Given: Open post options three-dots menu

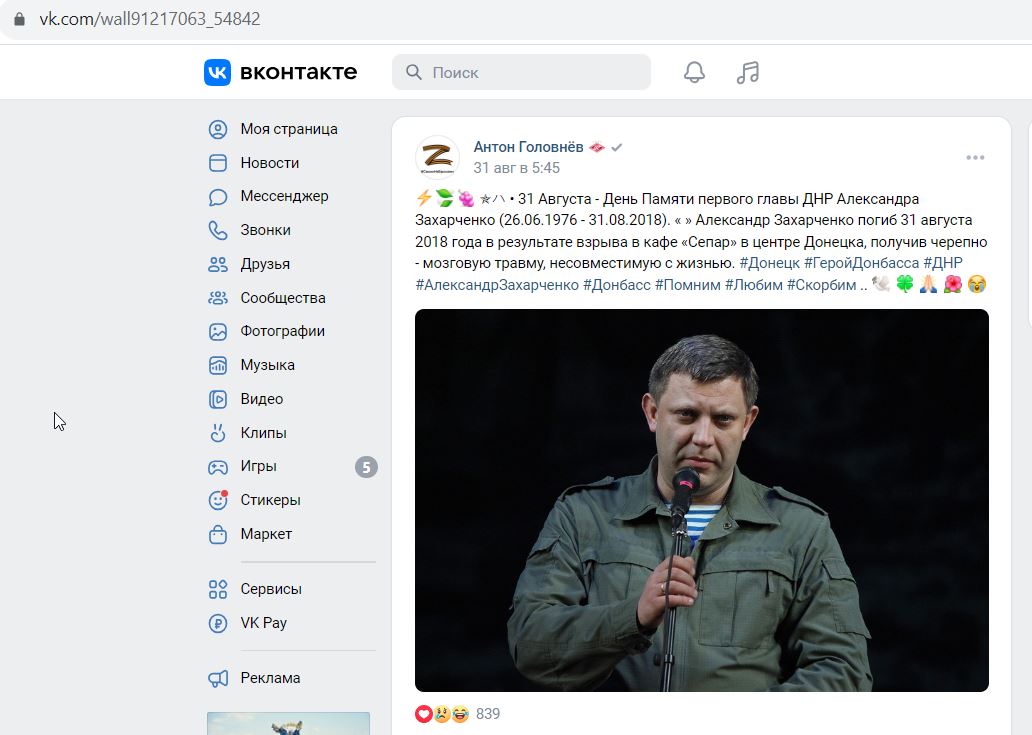Looking at the screenshot, I should pyautogui.click(x=975, y=157).
